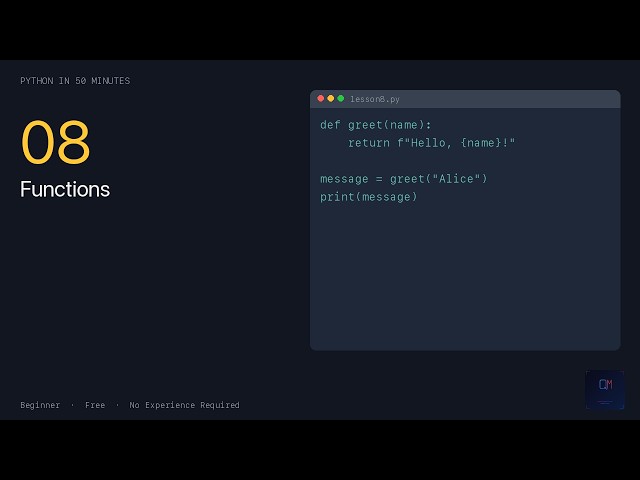Click the 'print(message)' code line
Screen dimensions: 640x480
(x=369, y=197)
